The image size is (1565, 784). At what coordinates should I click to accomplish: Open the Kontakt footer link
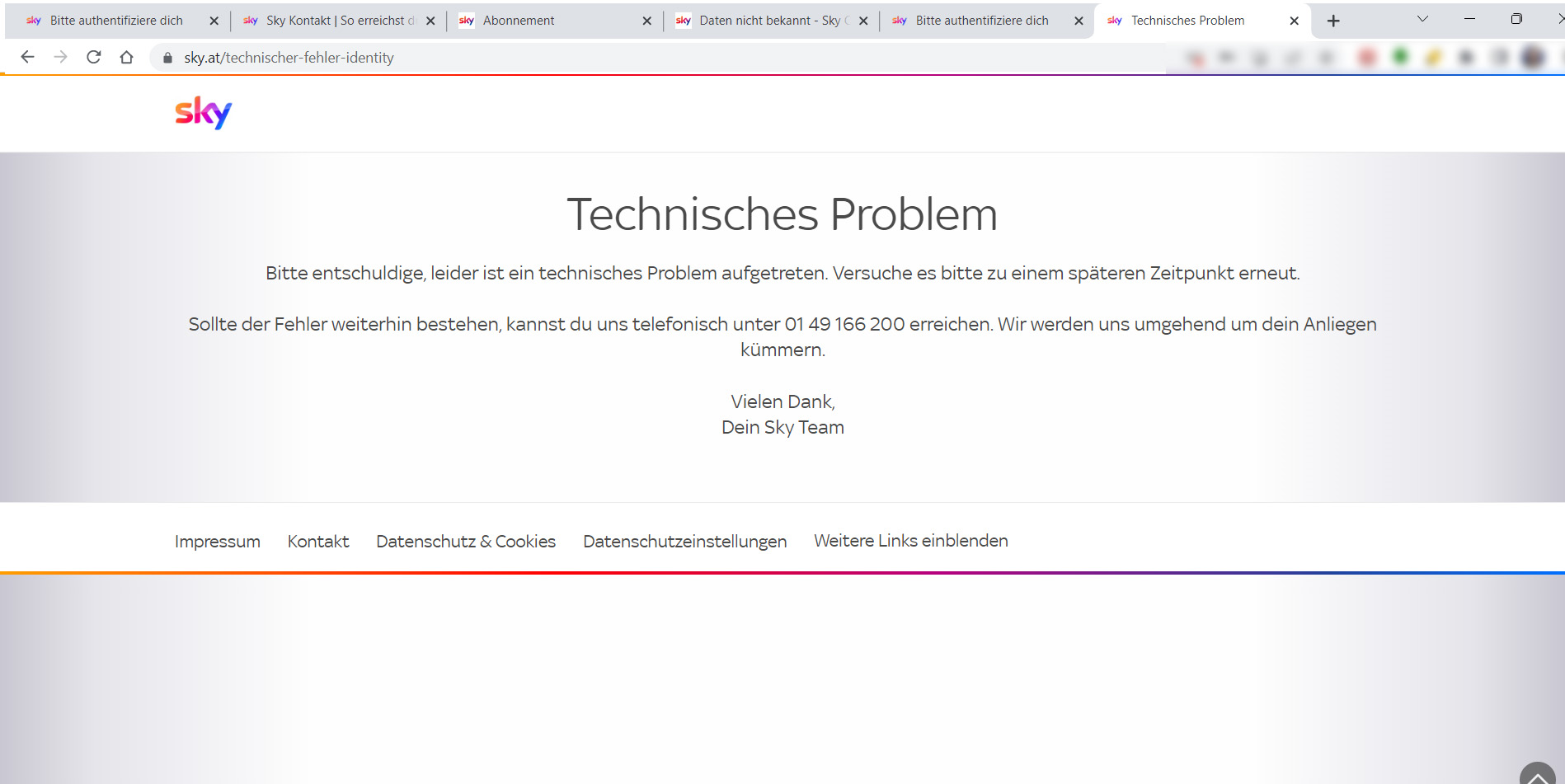317,542
